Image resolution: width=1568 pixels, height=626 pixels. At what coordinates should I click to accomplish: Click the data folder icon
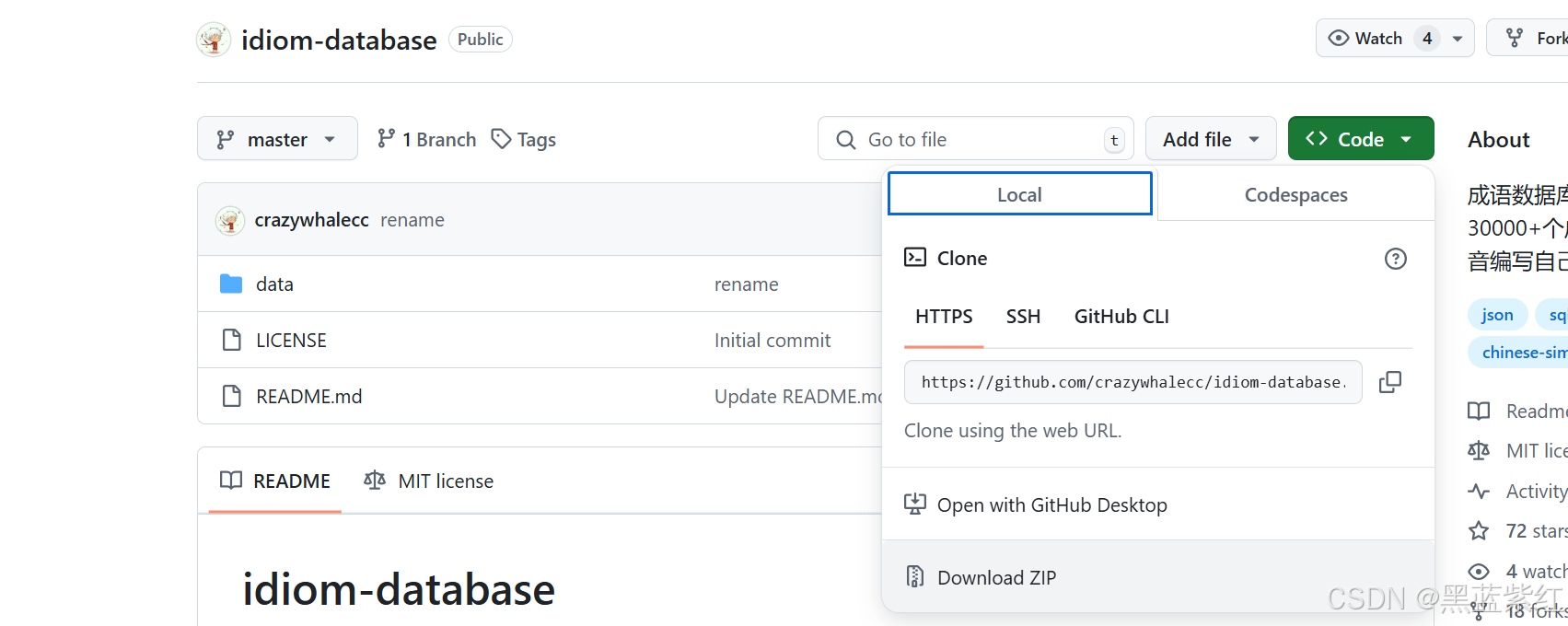click(x=231, y=284)
